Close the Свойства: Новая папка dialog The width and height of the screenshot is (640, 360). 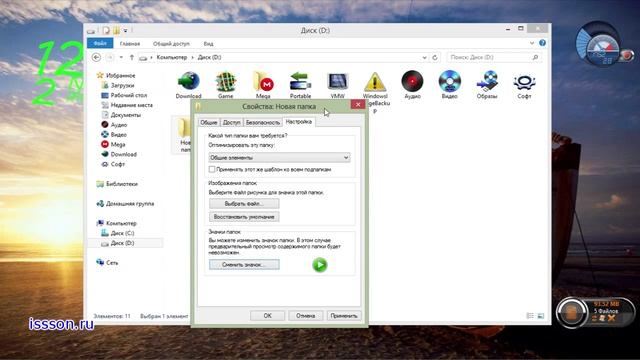(358, 104)
